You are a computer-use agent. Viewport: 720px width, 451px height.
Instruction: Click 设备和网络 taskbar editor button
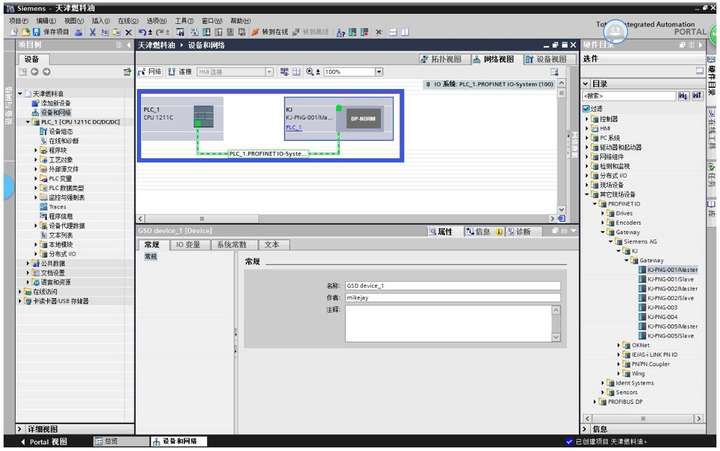(179, 441)
